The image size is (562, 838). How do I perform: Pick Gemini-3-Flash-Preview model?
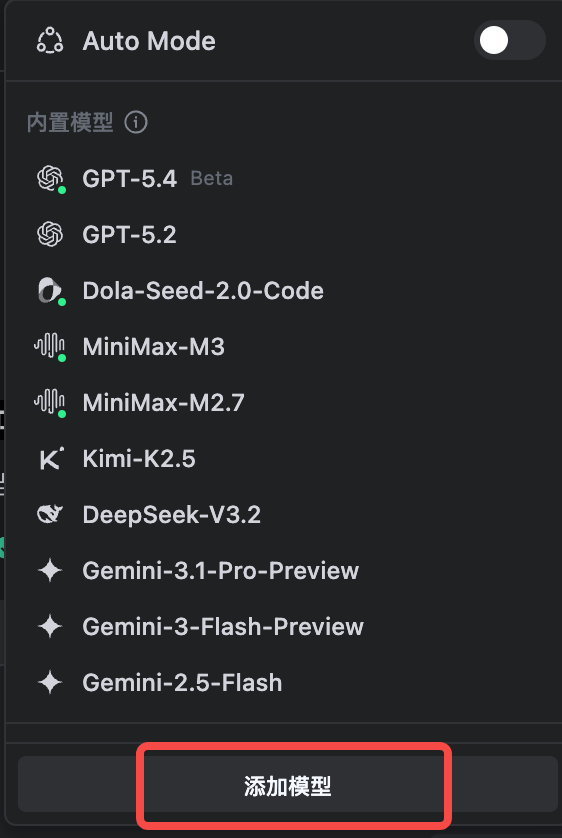coord(285,626)
